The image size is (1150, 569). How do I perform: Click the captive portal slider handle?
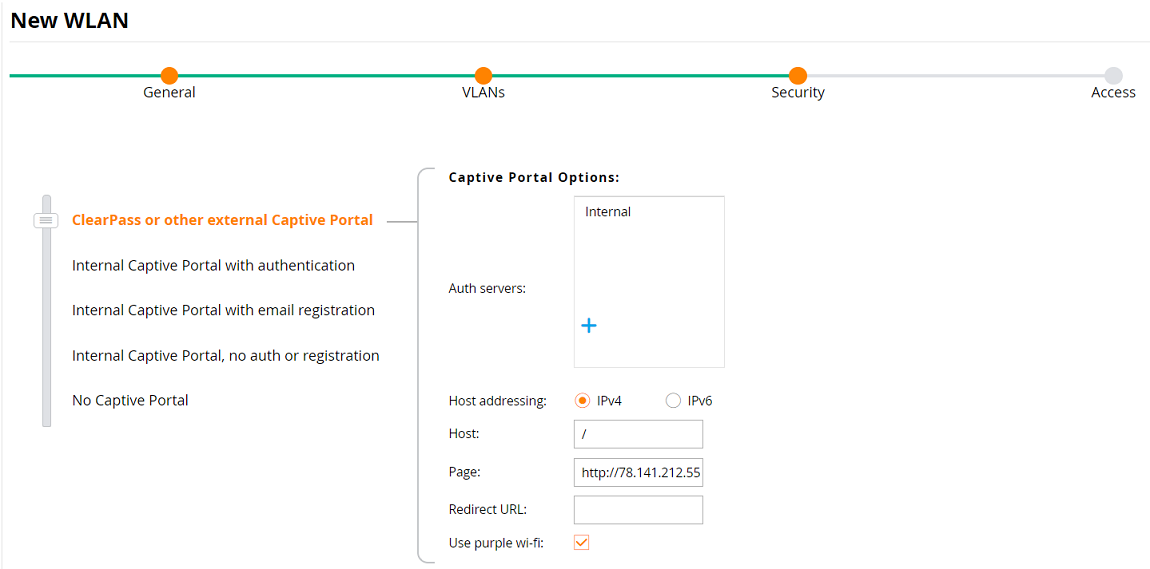coord(46,220)
